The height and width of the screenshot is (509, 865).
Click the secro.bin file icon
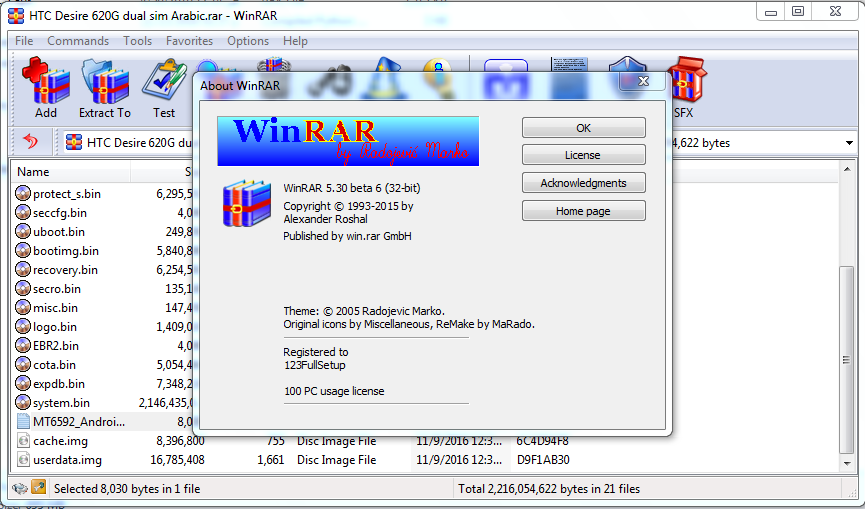(x=23, y=288)
